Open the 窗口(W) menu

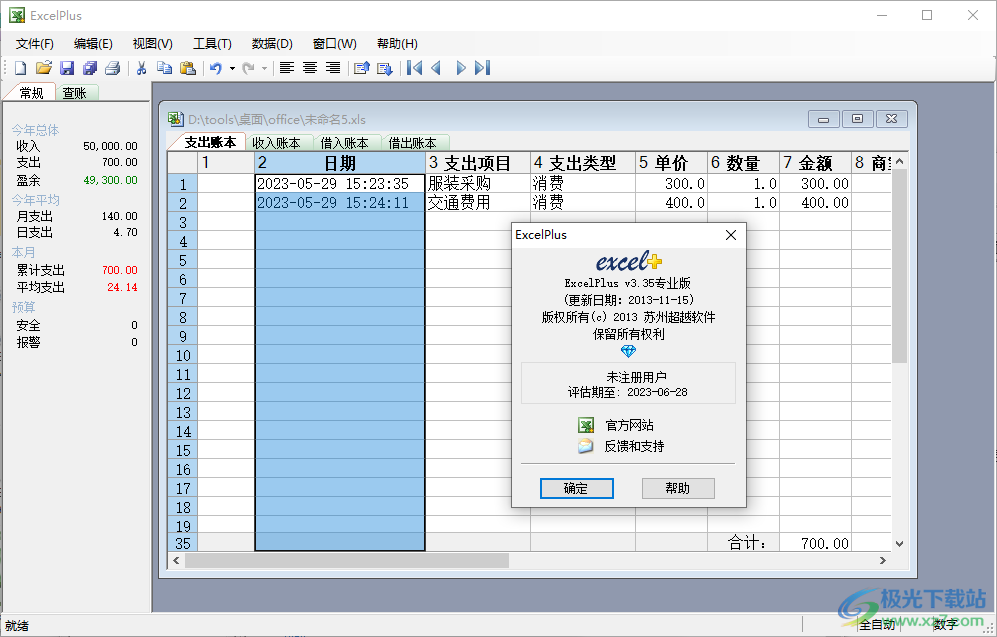pos(335,44)
